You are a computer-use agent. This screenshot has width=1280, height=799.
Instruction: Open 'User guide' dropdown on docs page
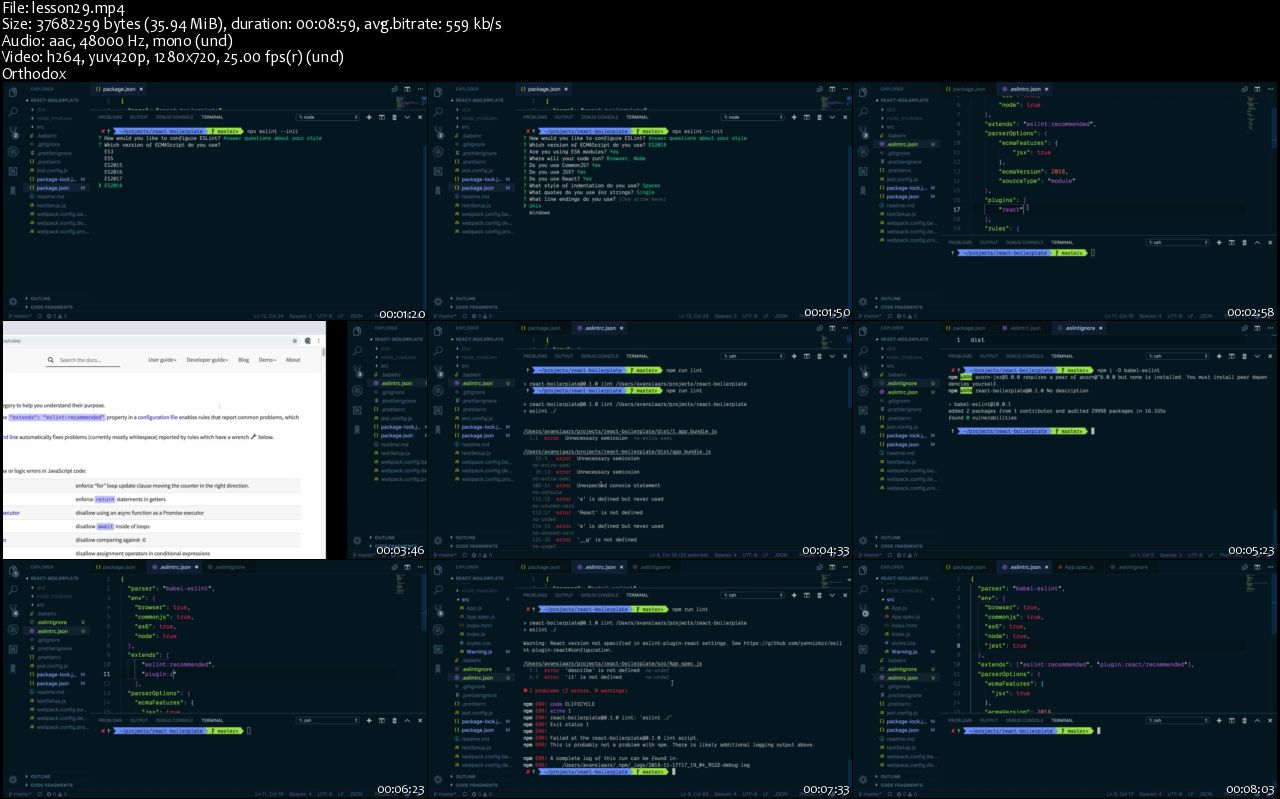tap(162, 360)
